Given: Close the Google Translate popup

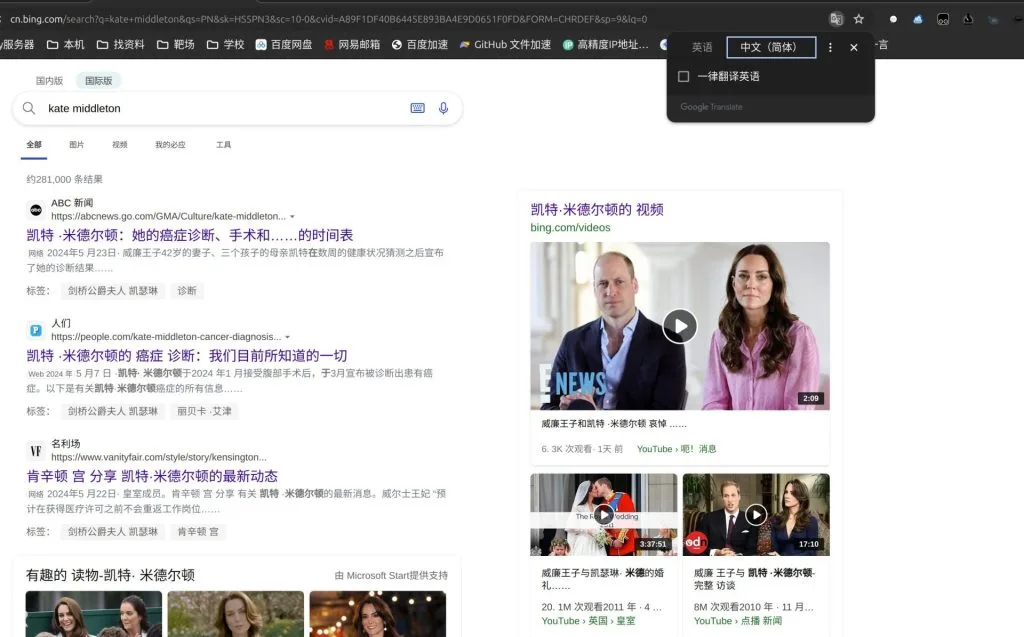Looking at the screenshot, I should tap(854, 47).
